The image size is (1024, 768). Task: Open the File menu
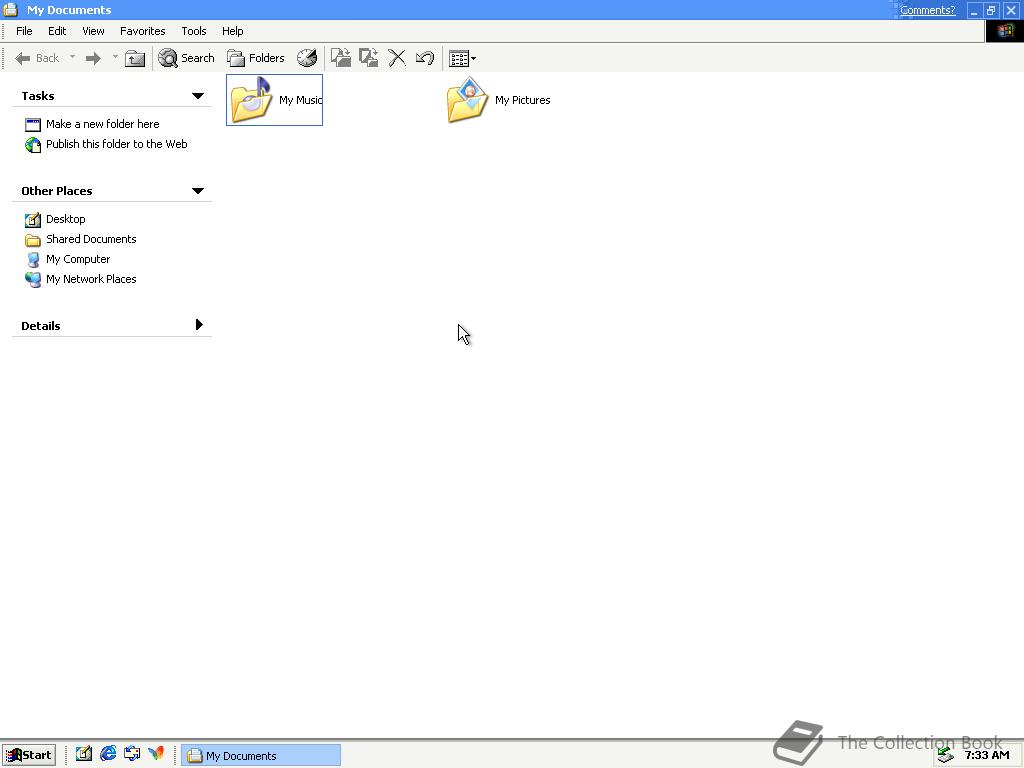[x=24, y=31]
